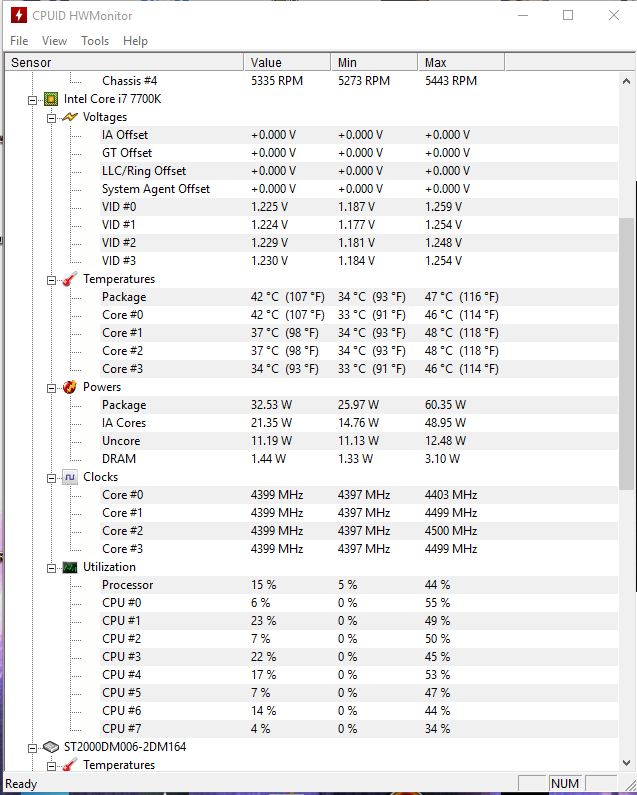Click the Utilization graph icon
This screenshot has width=637, height=795.
coord(70,567)
